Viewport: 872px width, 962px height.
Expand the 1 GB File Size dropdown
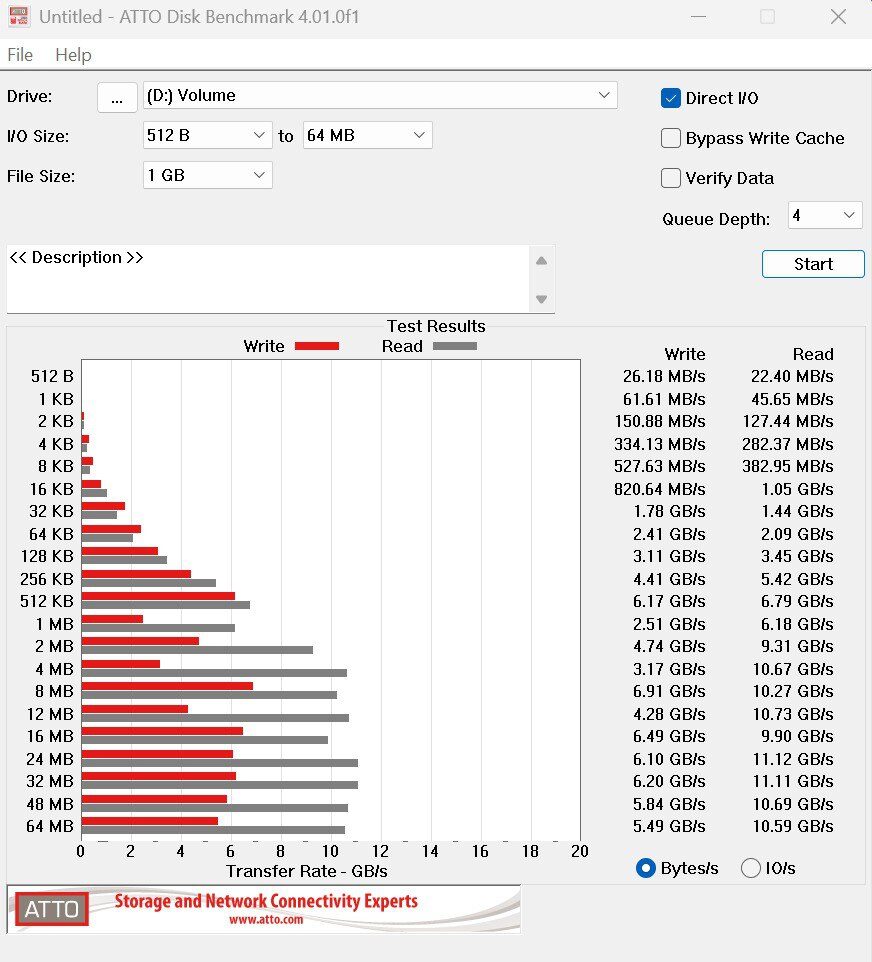click(x=208, y=175)
